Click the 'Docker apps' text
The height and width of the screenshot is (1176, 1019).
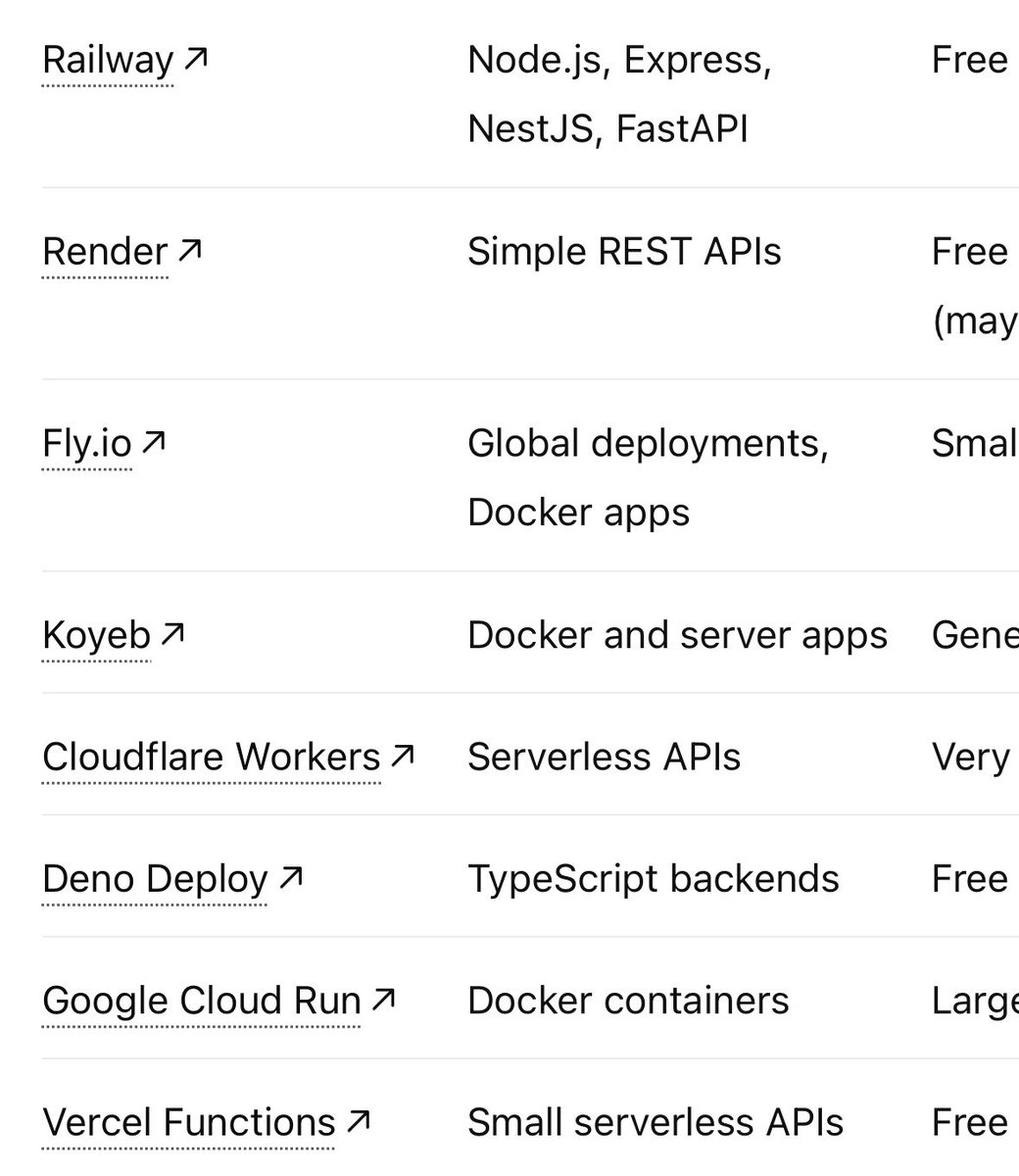[x=578, y=513]
